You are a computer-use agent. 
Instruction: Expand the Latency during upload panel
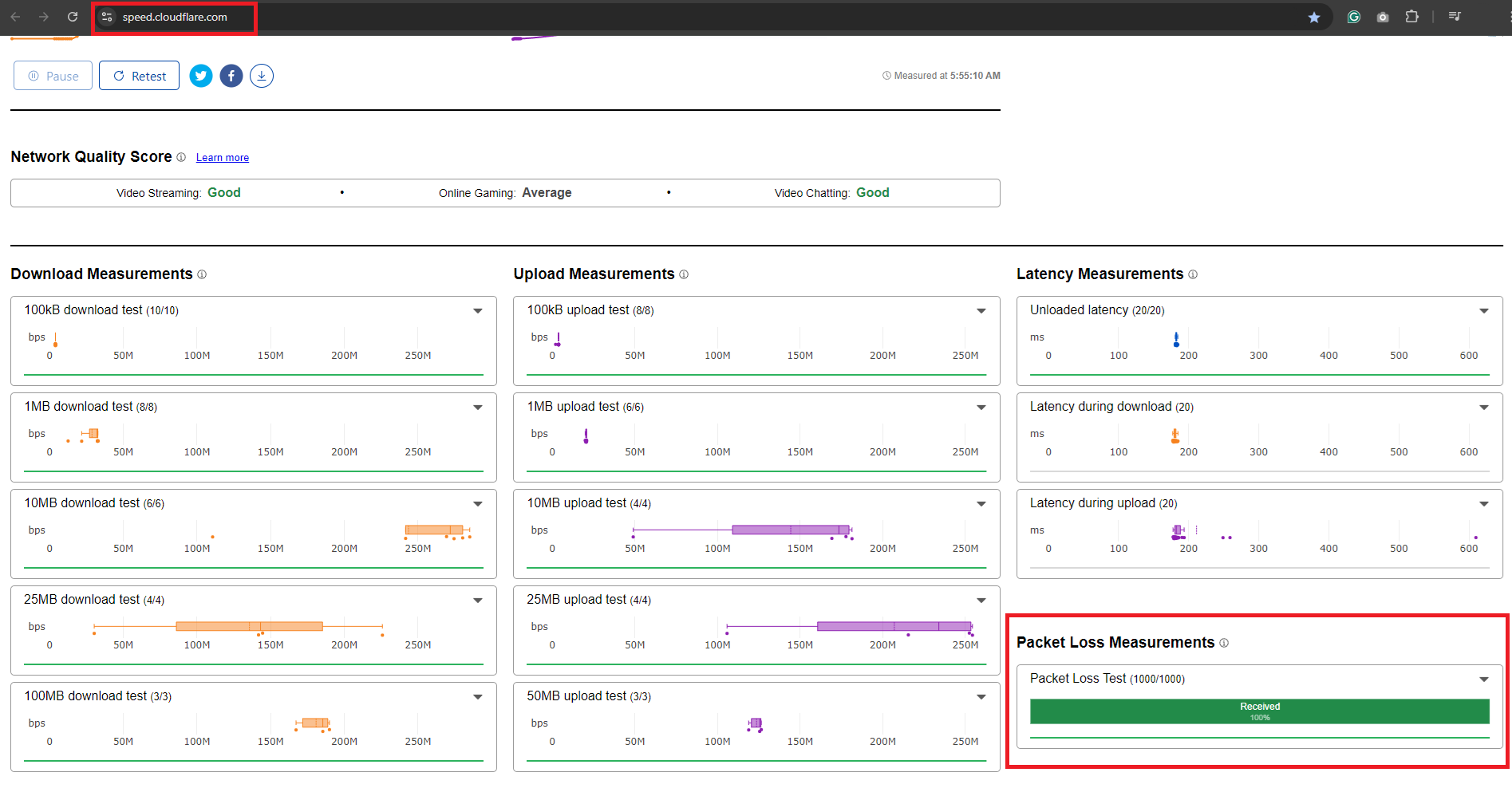point(1484,504)
